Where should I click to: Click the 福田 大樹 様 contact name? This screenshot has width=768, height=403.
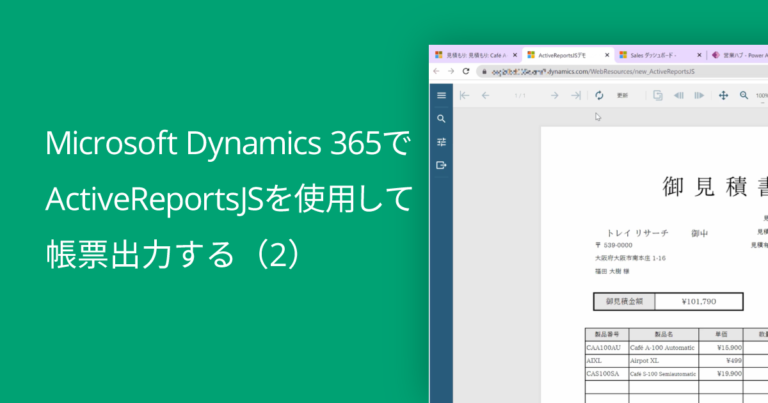coord(612,271)
